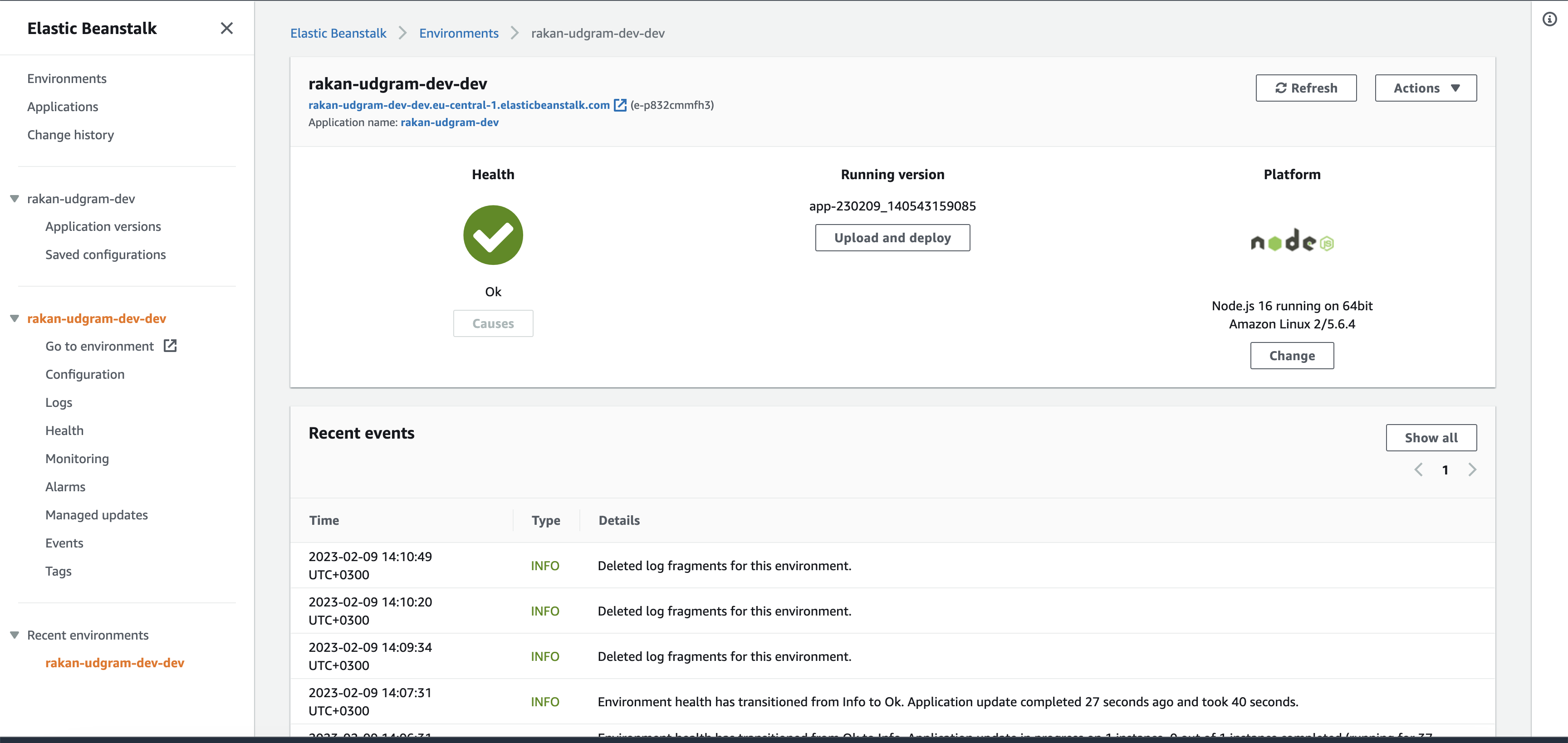Click page number 1 in events pagination

point(1445,470)
